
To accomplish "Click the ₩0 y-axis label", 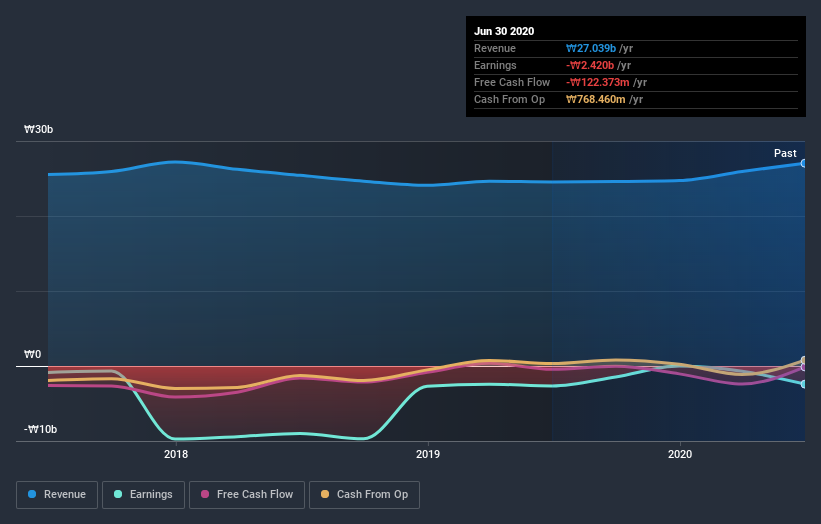I will pos(32,354).
